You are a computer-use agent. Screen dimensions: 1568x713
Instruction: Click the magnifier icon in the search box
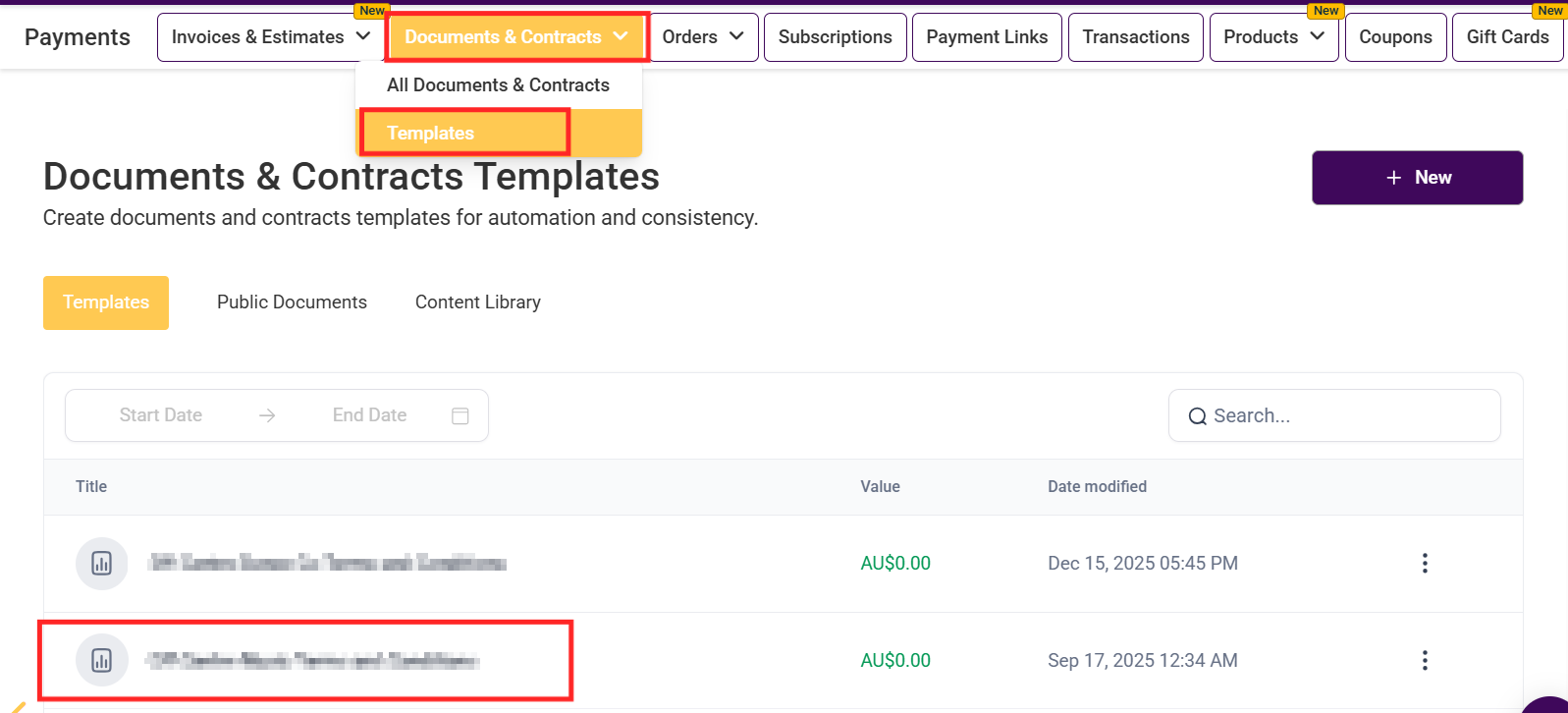[1197, 416]
